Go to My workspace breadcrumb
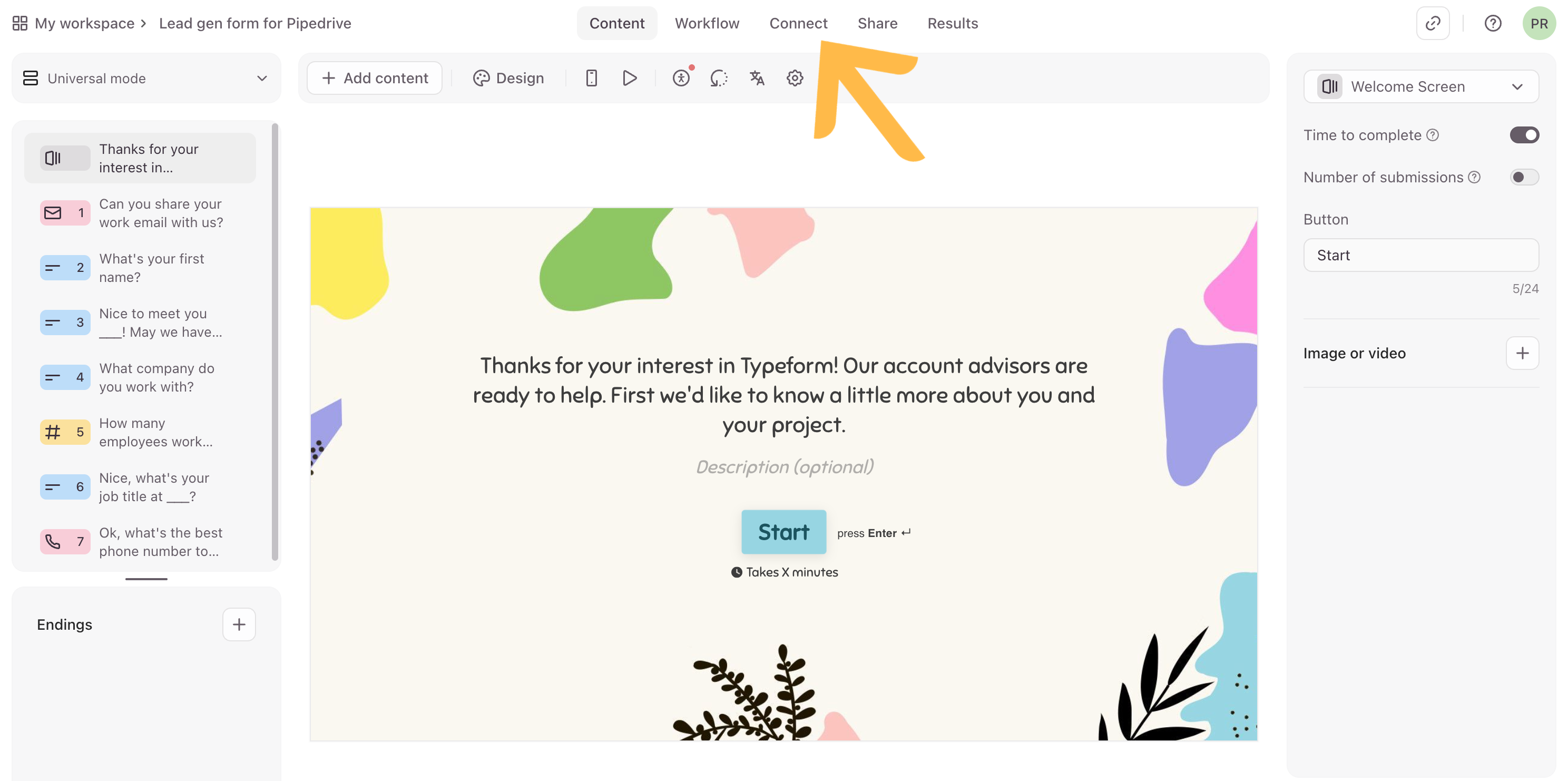This screenshot has width=1568, height=781. (85, 23)
